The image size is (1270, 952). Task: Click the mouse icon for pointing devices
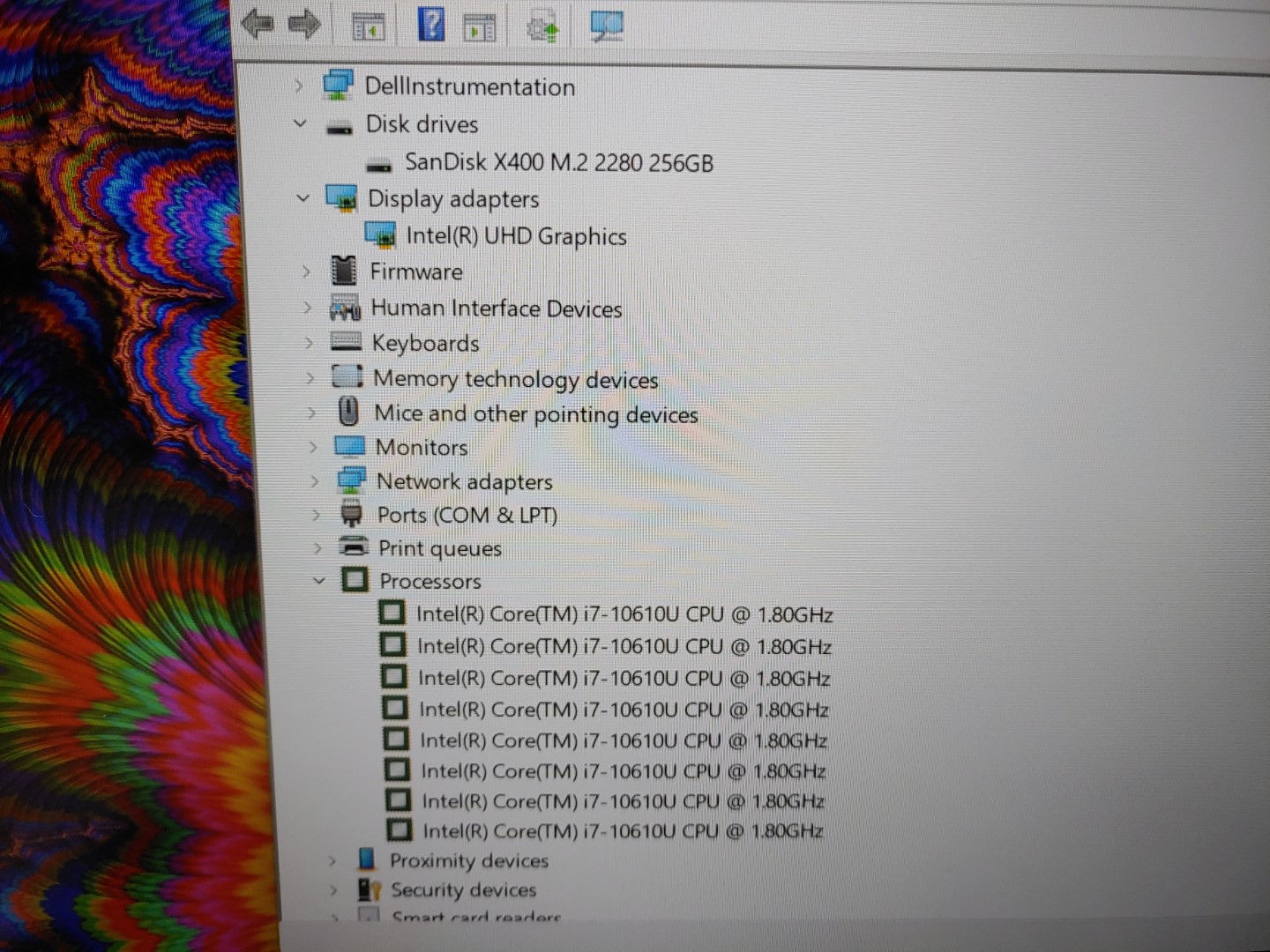(x=349, y=411)
